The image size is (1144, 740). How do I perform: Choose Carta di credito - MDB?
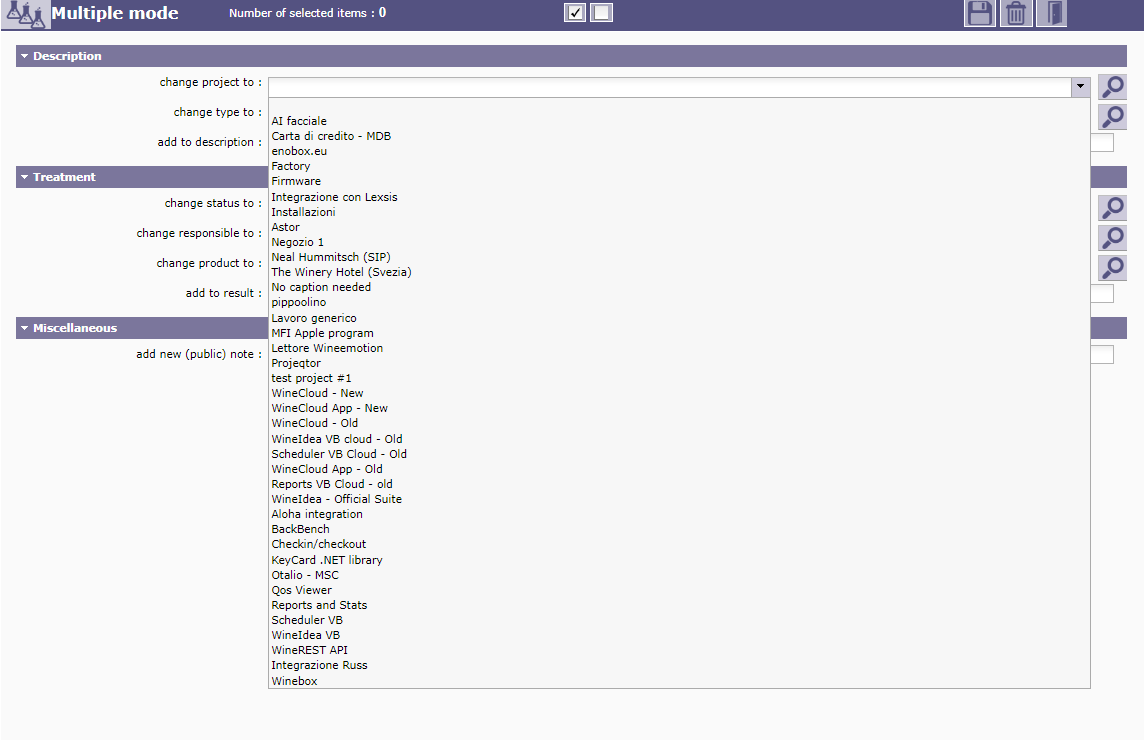click(x=679, y=136)
